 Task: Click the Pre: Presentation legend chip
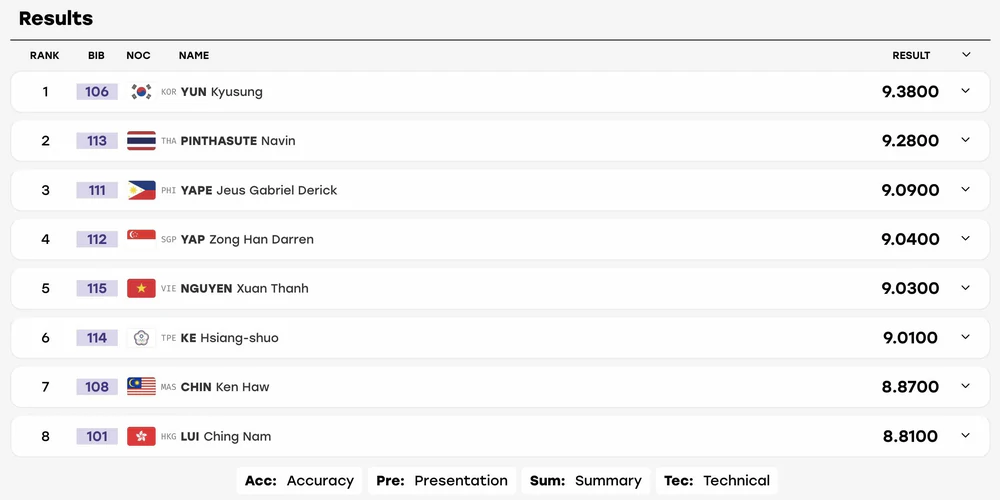click(442, 481)
